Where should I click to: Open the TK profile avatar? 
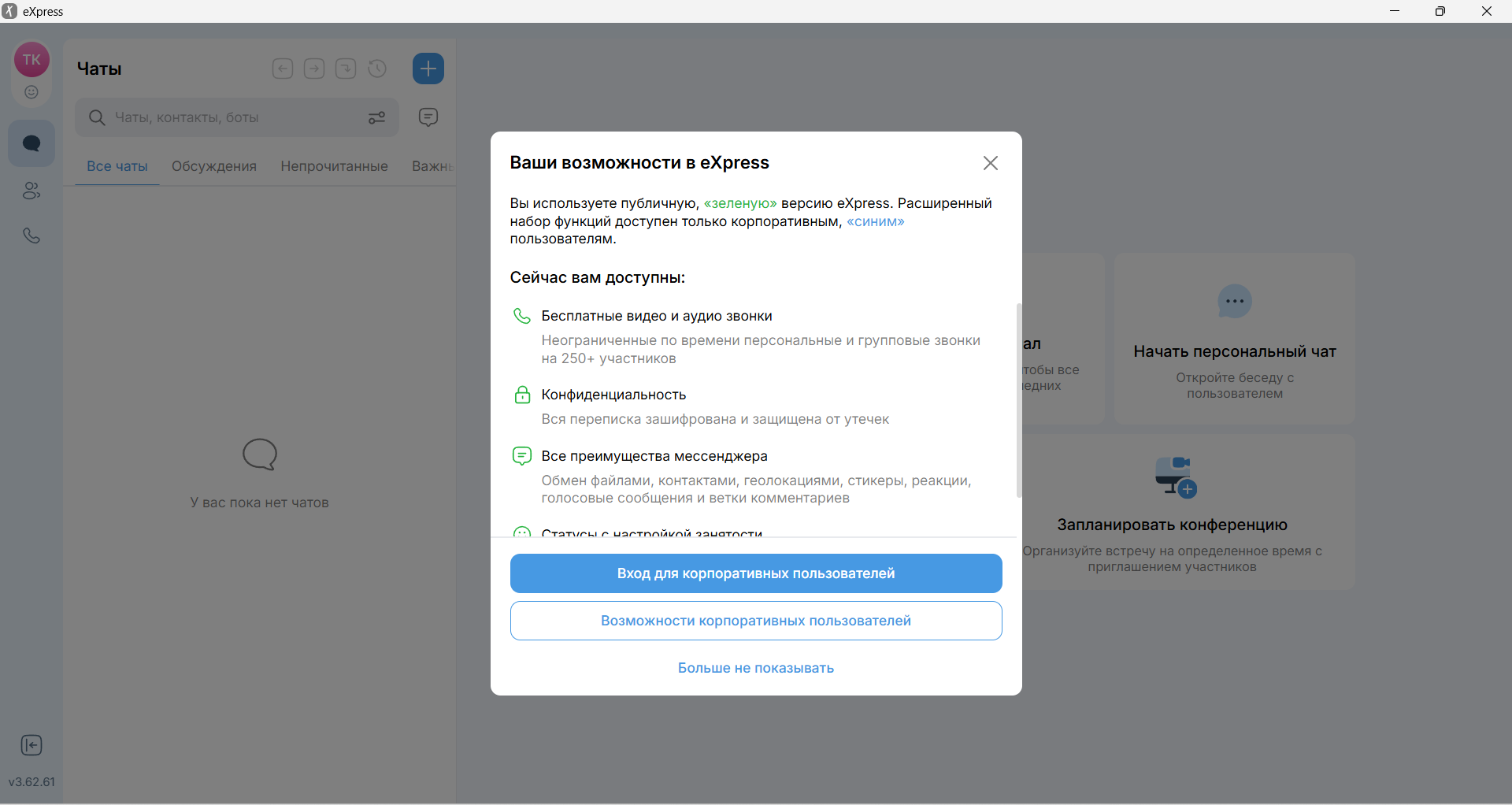[x=31, y=60]
